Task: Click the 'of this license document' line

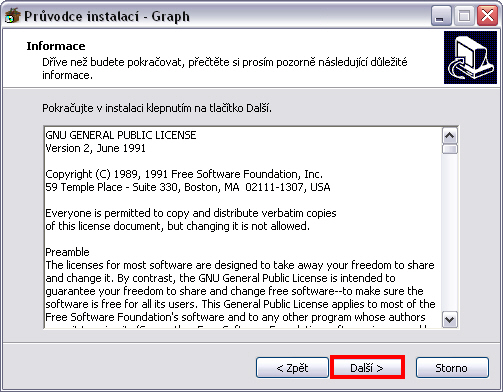Action: (x=177, y=226)
